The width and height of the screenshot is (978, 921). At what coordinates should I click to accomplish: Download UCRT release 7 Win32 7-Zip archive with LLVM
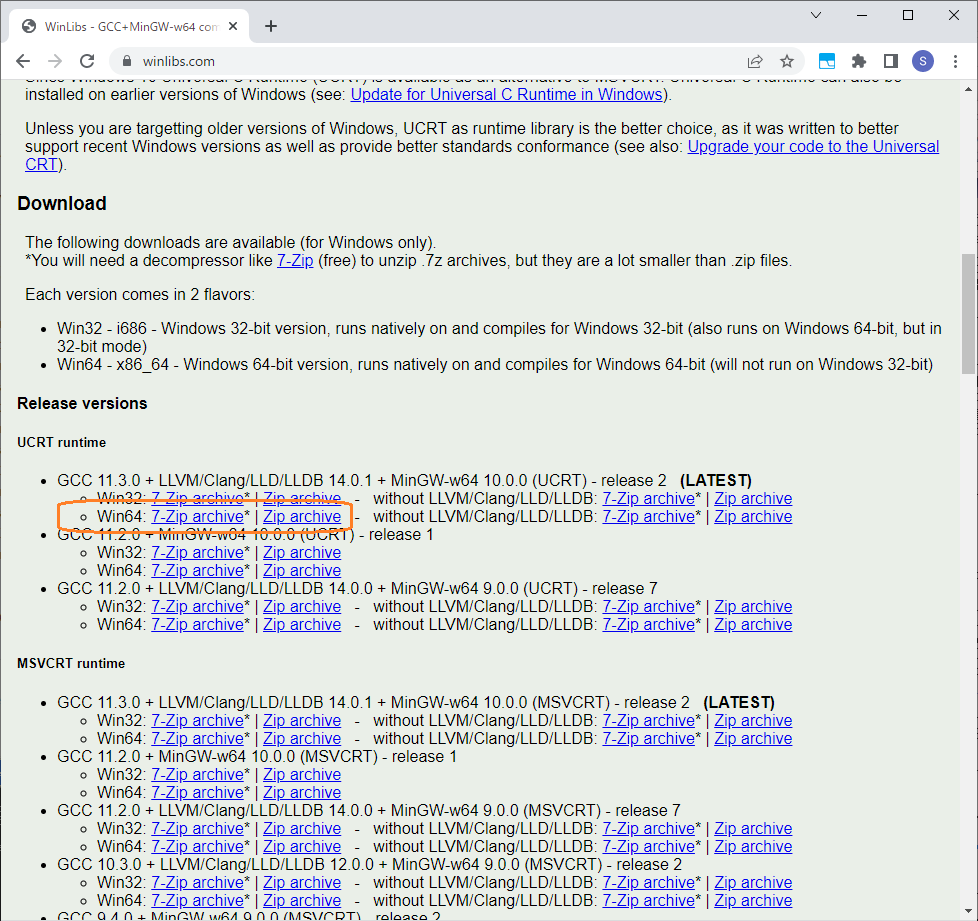coord(198,607)
